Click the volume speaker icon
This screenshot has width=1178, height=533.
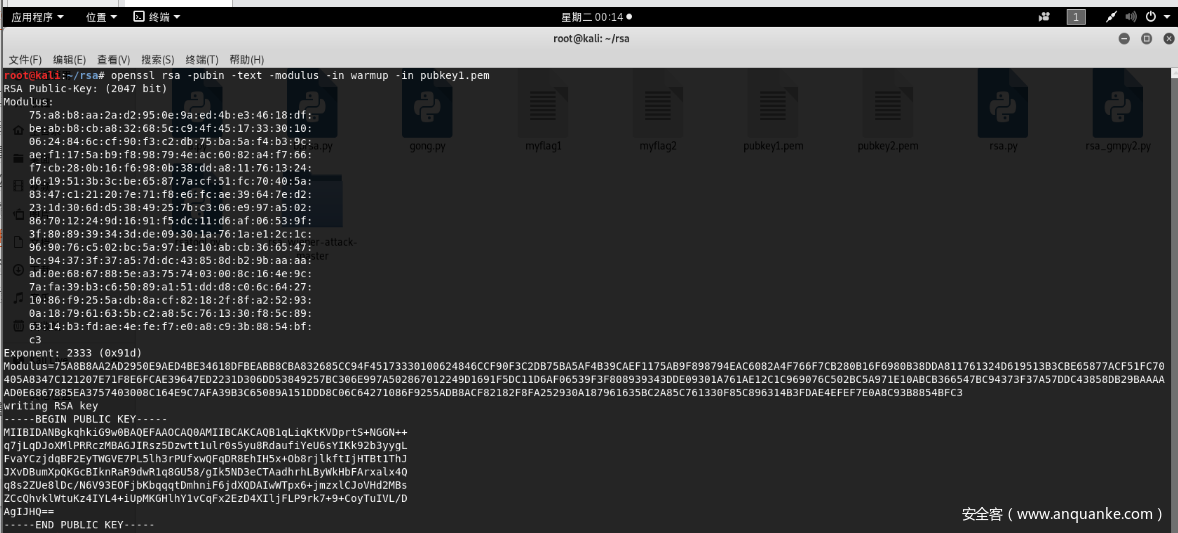click(x=1131, y=17)
